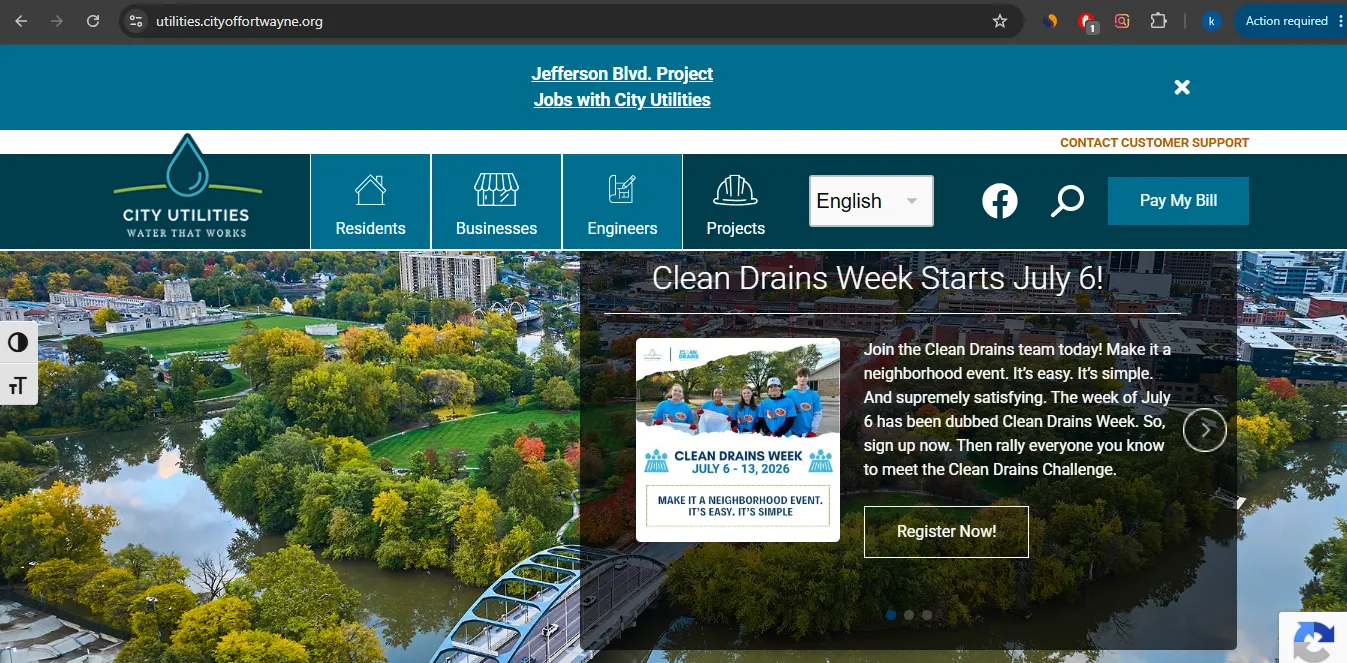Open the Chrome profile avatar "k"
1347x663 pixels.
(x=1212, y=21)
